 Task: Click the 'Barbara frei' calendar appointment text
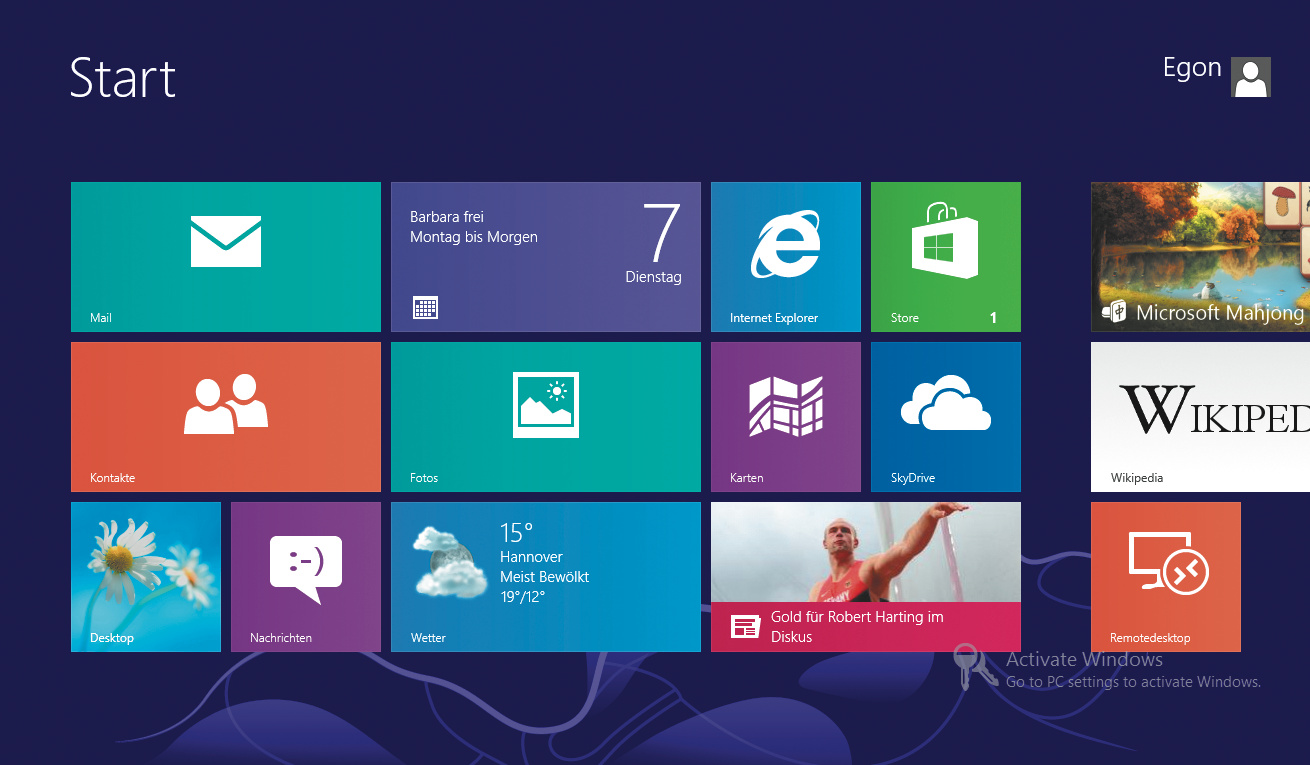[447, 217]
